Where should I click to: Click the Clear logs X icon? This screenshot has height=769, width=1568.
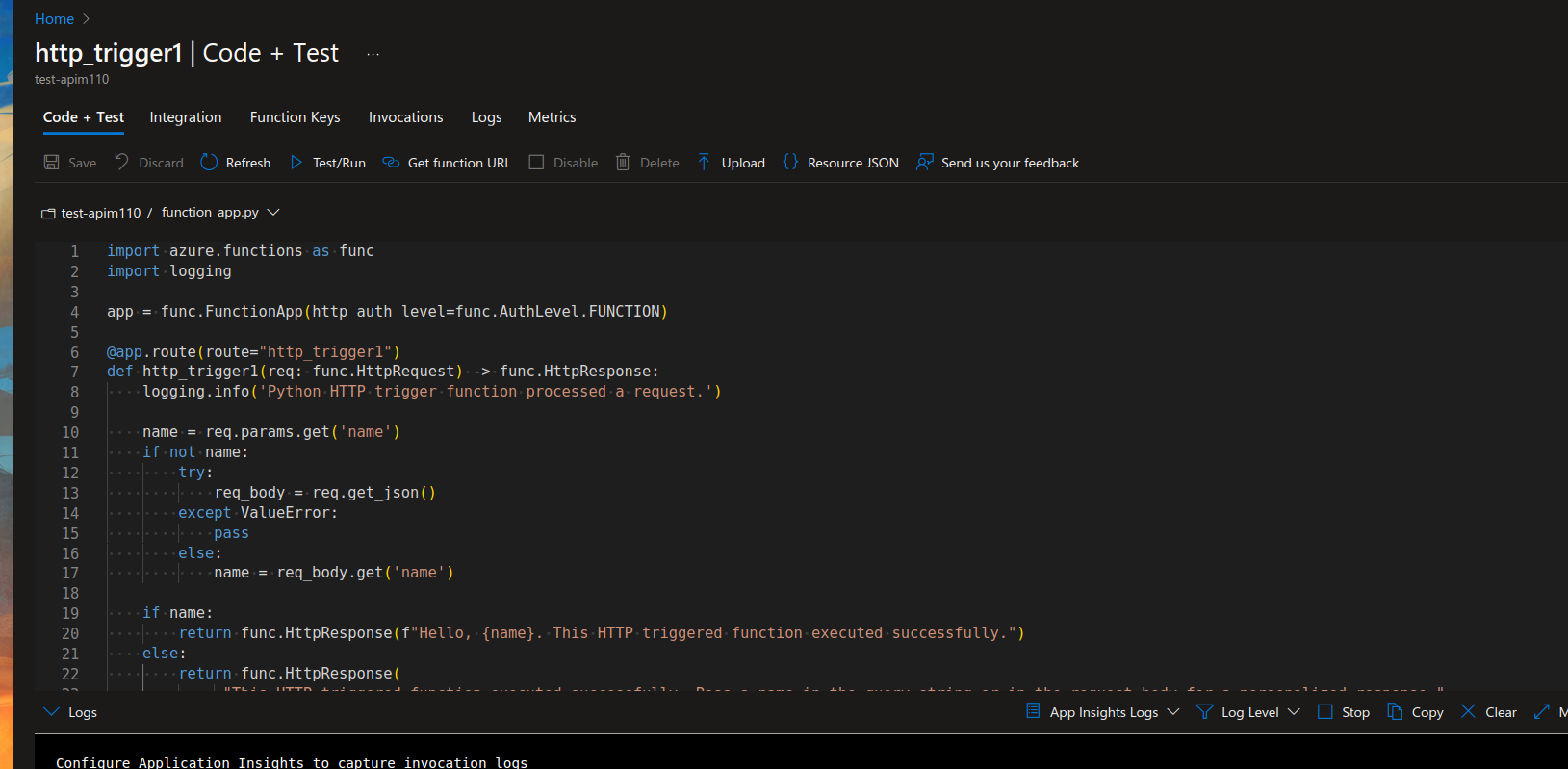click(x=1468, y=711)
